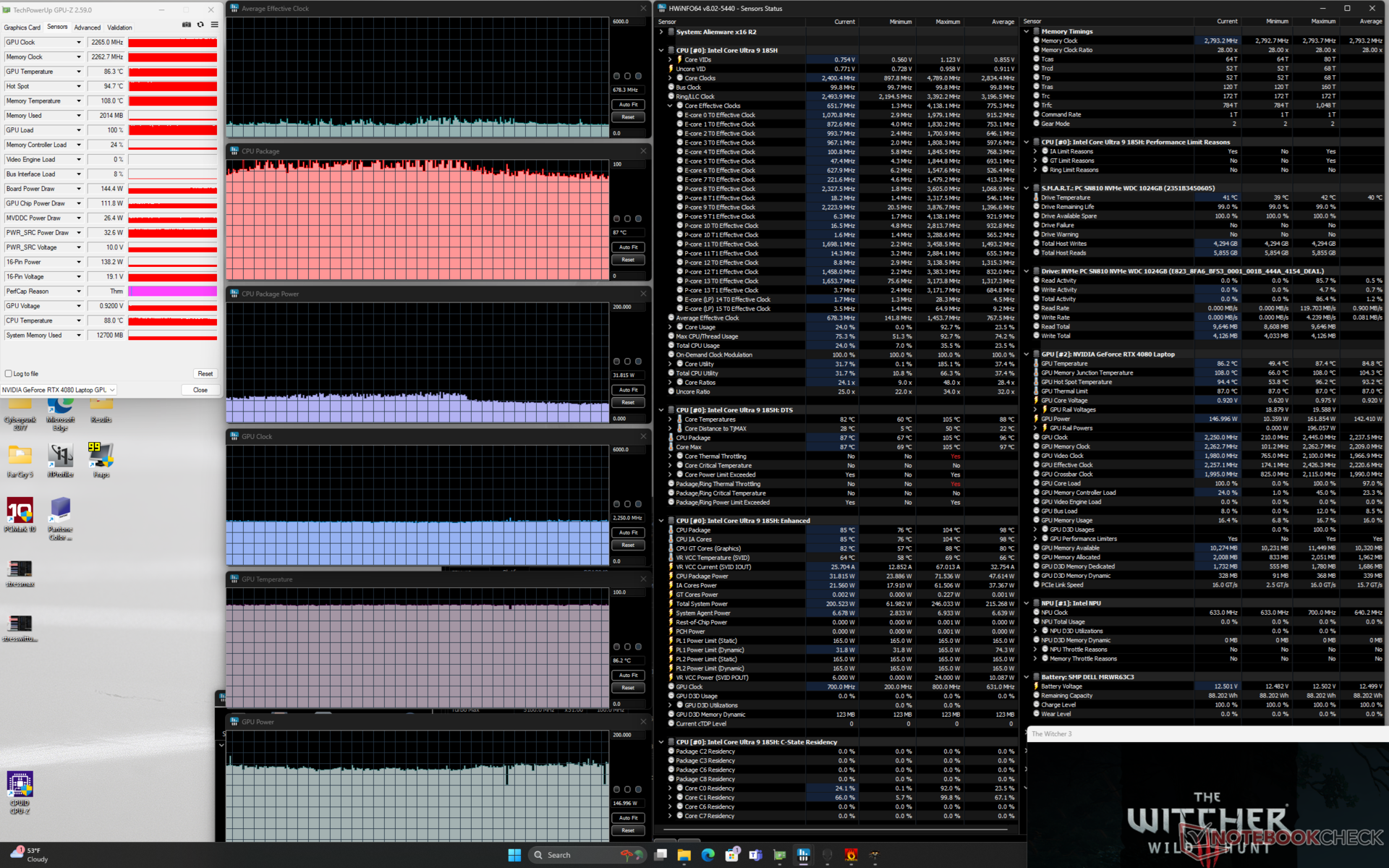Click the GPU-Z refresh icon
This screenshot has width=1389, height=868.
(x=200, y=25)
